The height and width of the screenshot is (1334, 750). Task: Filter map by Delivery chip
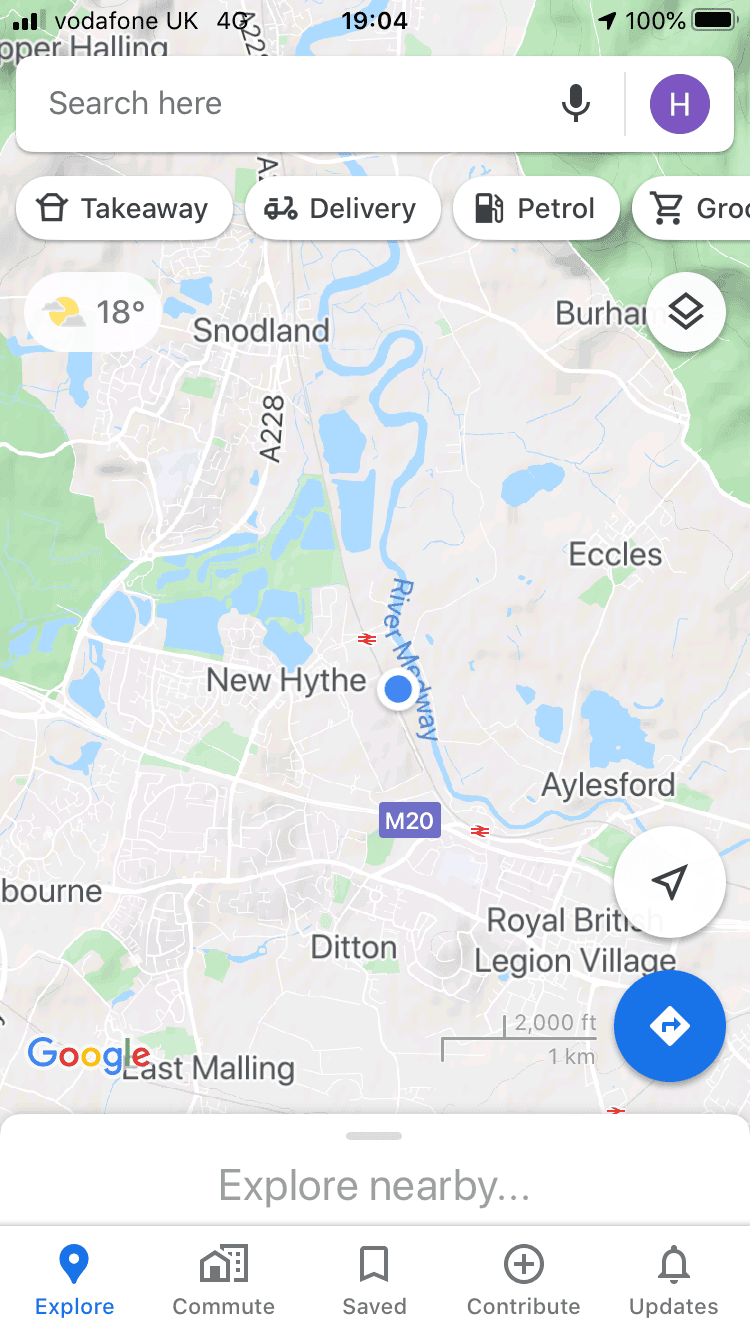(x=342, y=208)
